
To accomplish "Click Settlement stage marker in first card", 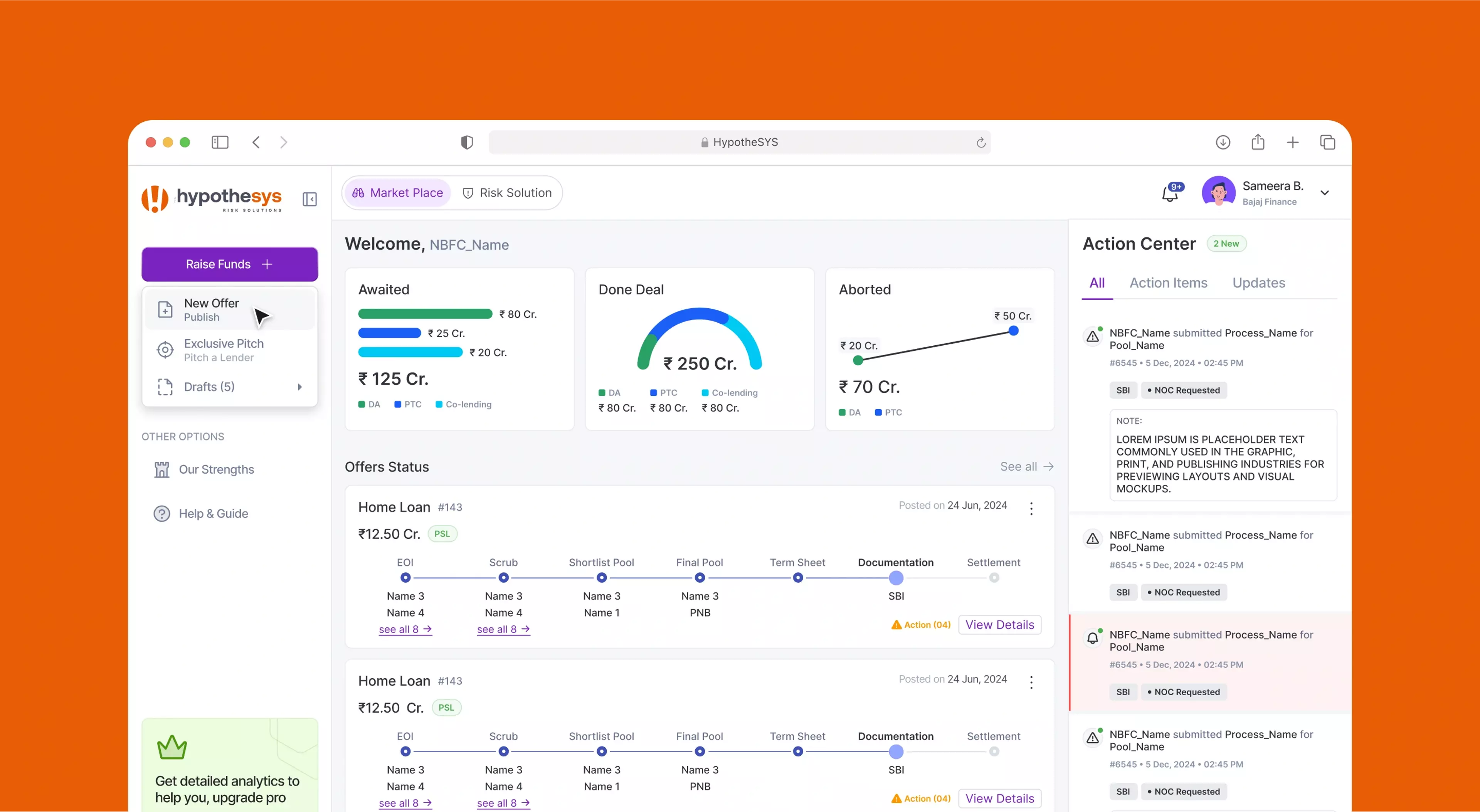I will coord(994,578).
